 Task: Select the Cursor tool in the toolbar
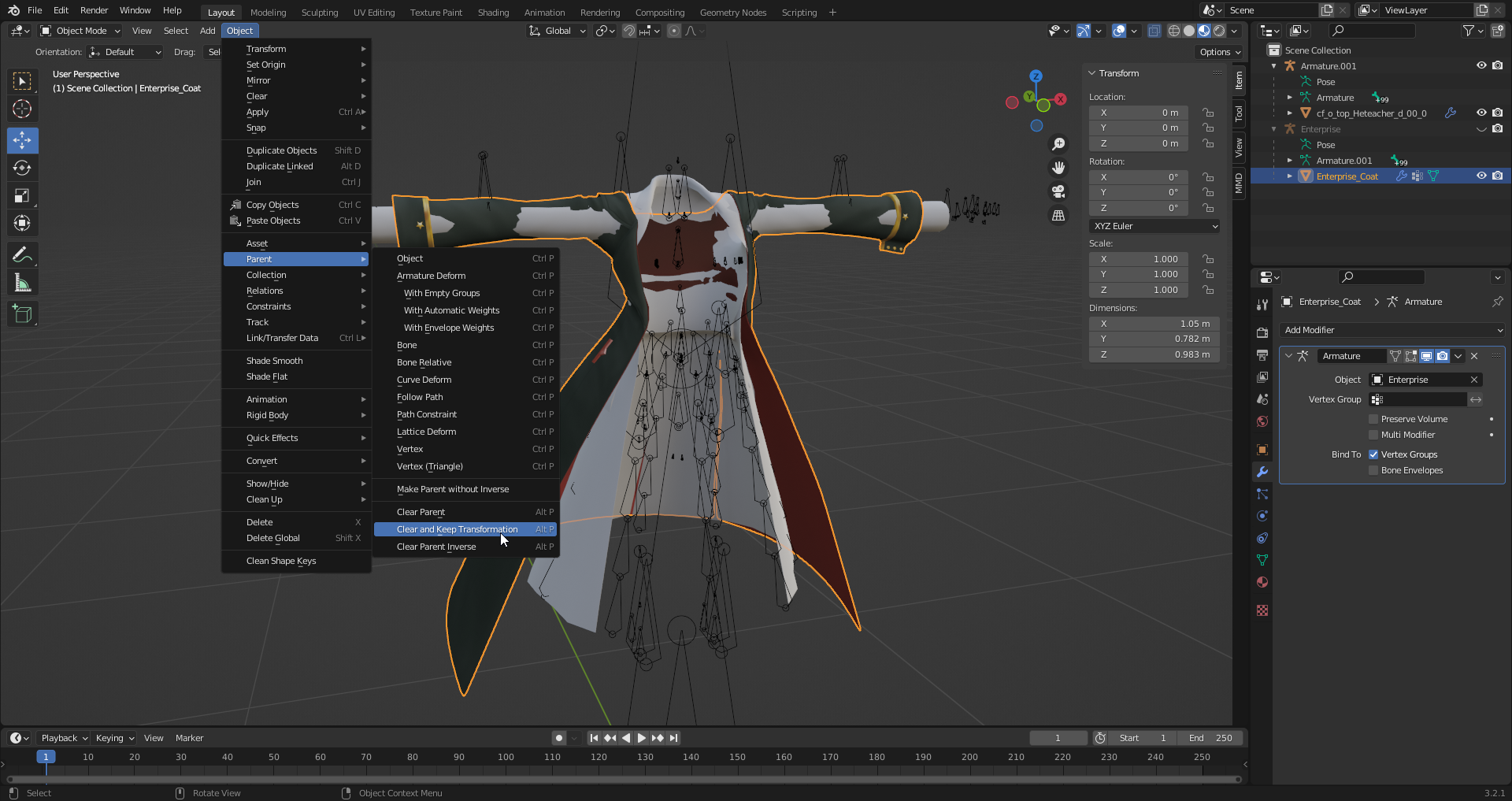click(x=22, y=109)
